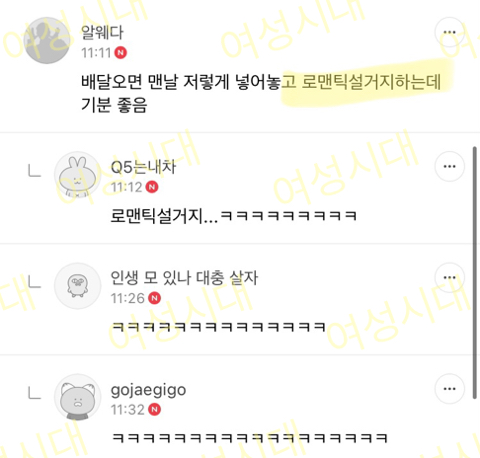
Task: Open more options for 알웨다's comment
Action: point(449,32)
